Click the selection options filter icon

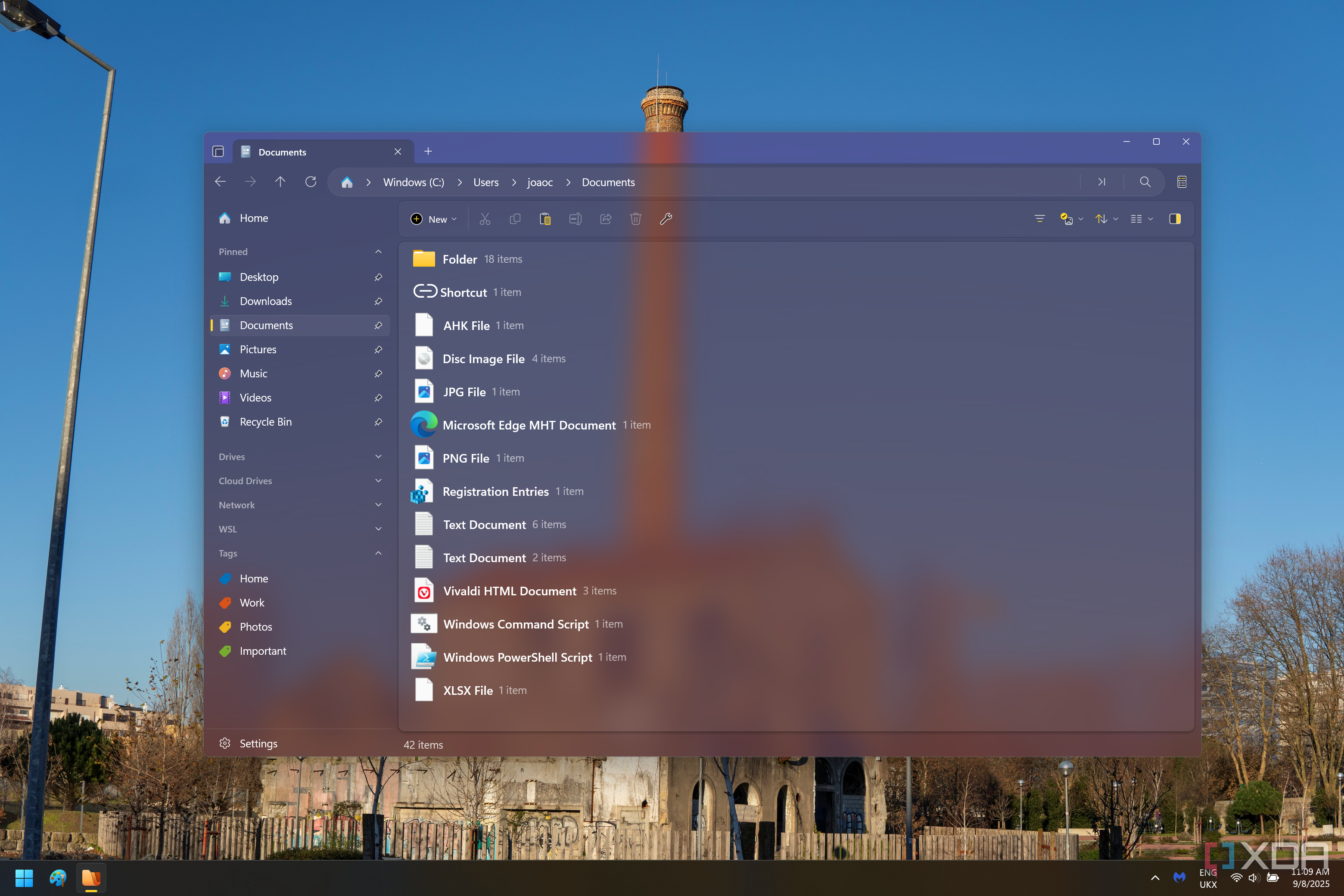click(x=1039, y=219)
